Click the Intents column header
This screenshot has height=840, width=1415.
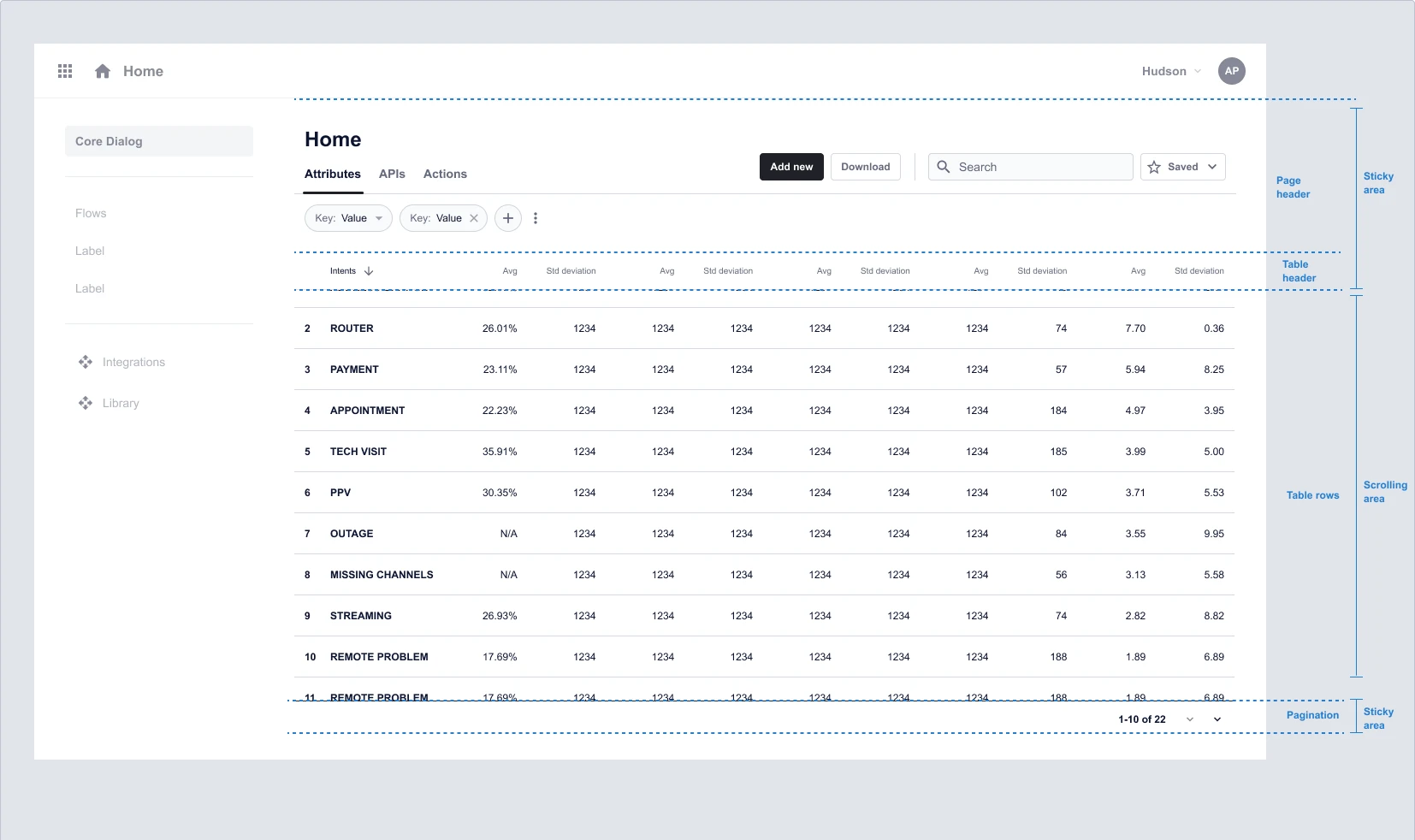[x=343, y=271]
